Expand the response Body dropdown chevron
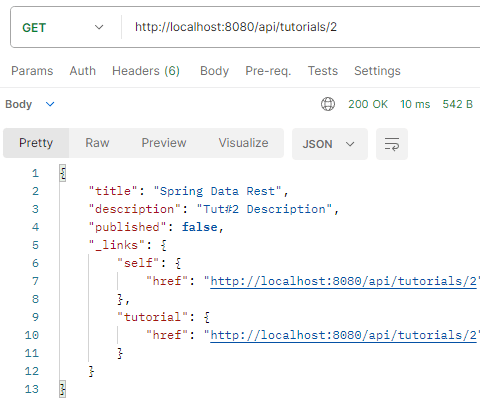This screenshot has height=410, width=480. pyautogui.click(x=50, y=104)
